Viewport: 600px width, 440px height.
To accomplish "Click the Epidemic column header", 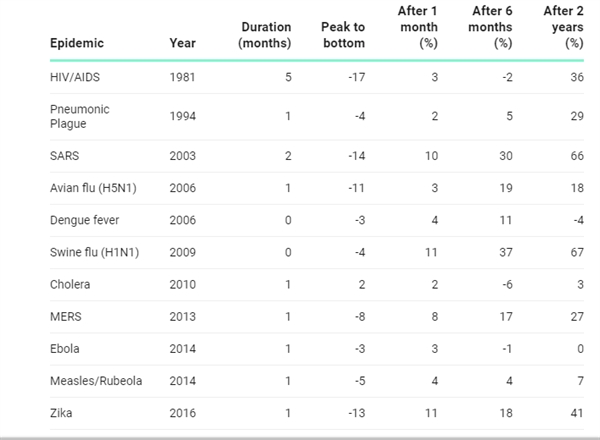I will (77, 43).
